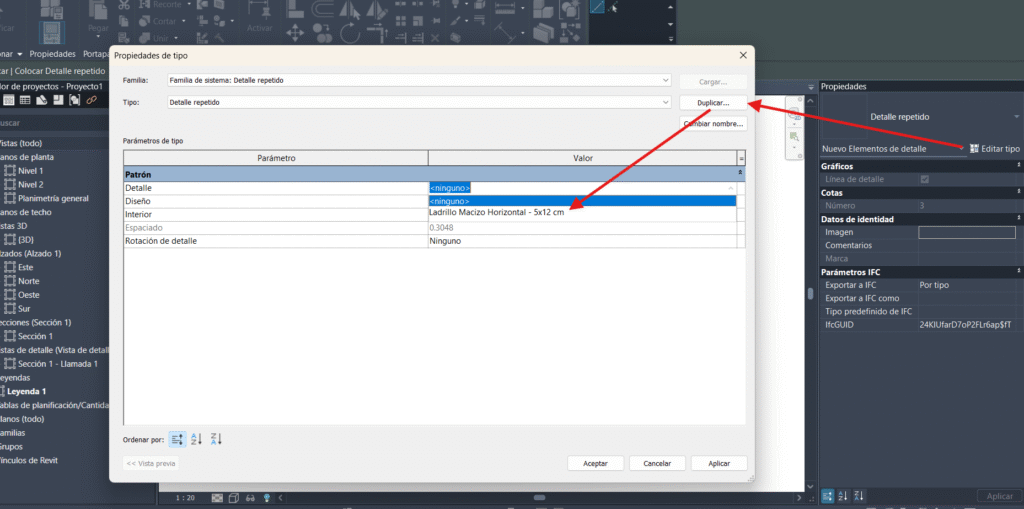
Task: Close the Propiedades de tipo dialog
Action: (742, 56)
